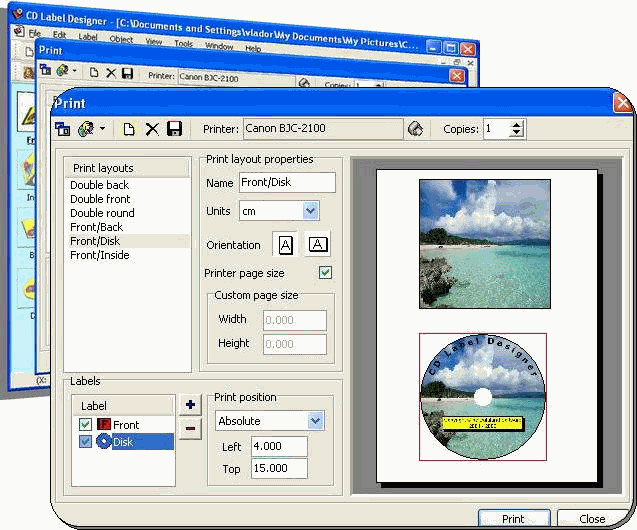Choose portrait orientation icon
Image resolution: width=637 pixels, height=530 pixels.
pyautogui.click(x=285, y=245)
